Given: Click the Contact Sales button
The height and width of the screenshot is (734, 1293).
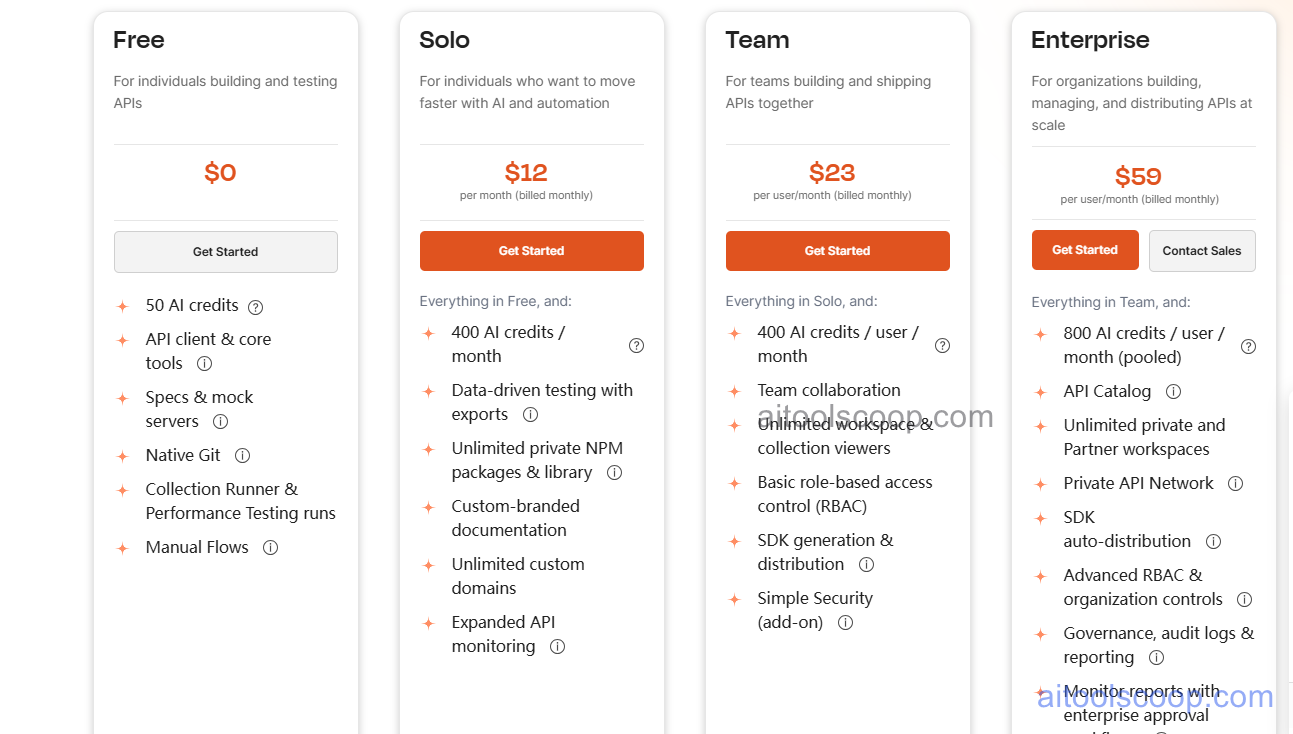Looking at the screenshot, I should [1202, 251].
